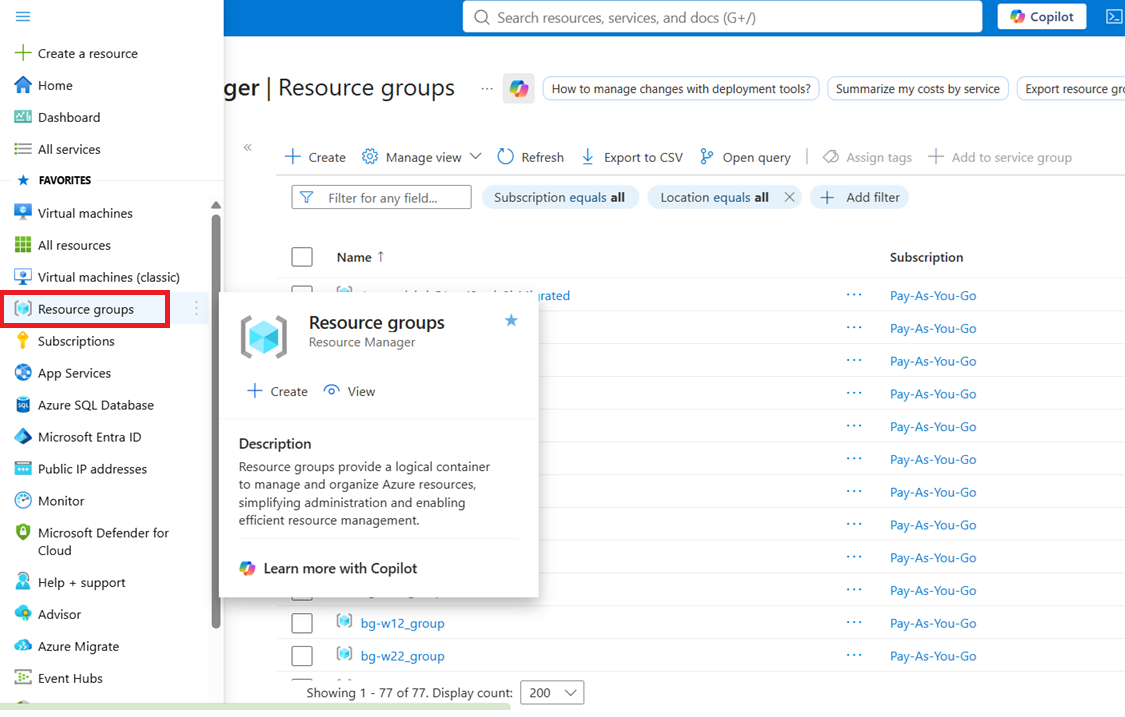The width and height of the screenshot is (1125, 717).
Task: Click the Dashboard chart icon
Action: [23, 116]
